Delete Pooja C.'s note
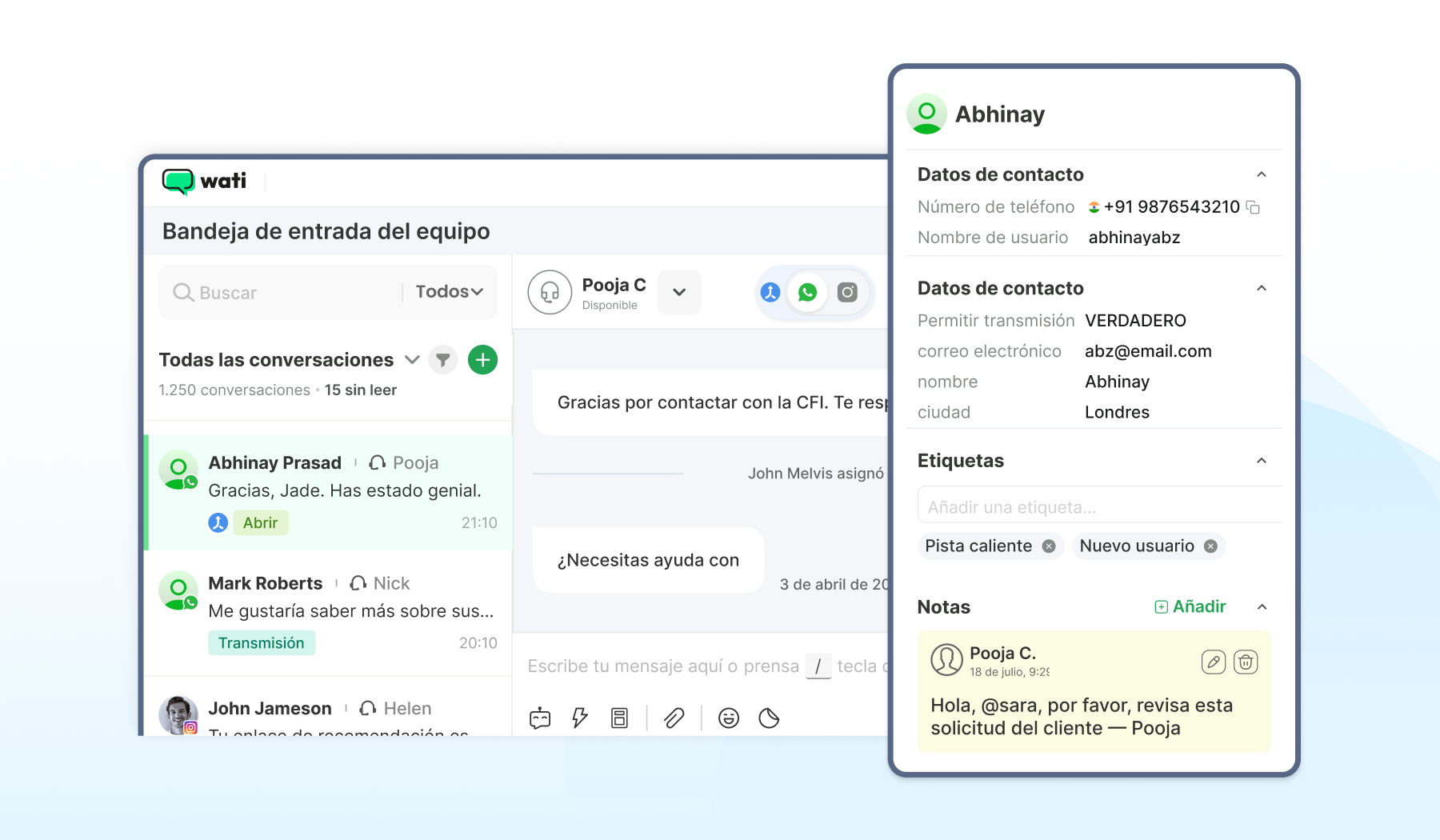The width and height of the screenshot is (1440, 840). pos(1246,662)
